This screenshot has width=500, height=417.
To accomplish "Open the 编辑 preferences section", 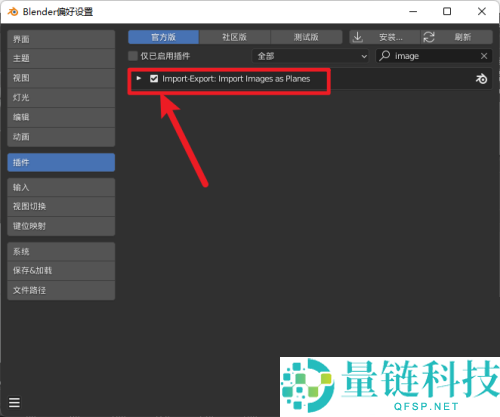I will pyautogui.click(x=61, y=117).
